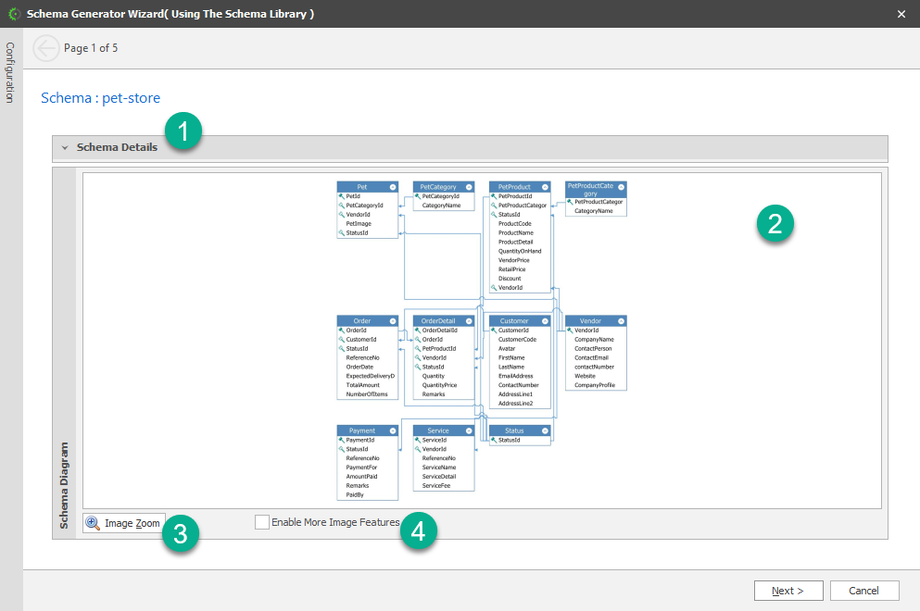Enable More Image Features checkbox

[x=262, y=522]
